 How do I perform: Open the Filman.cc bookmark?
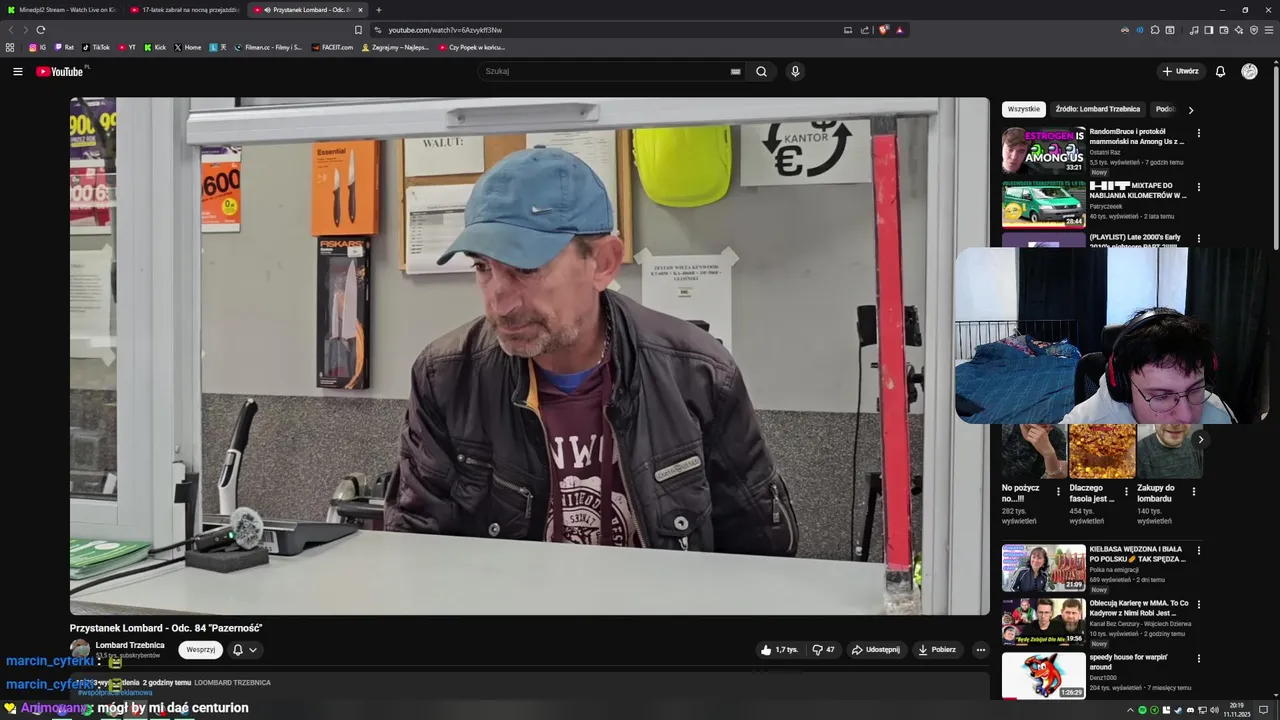(268, 47)
